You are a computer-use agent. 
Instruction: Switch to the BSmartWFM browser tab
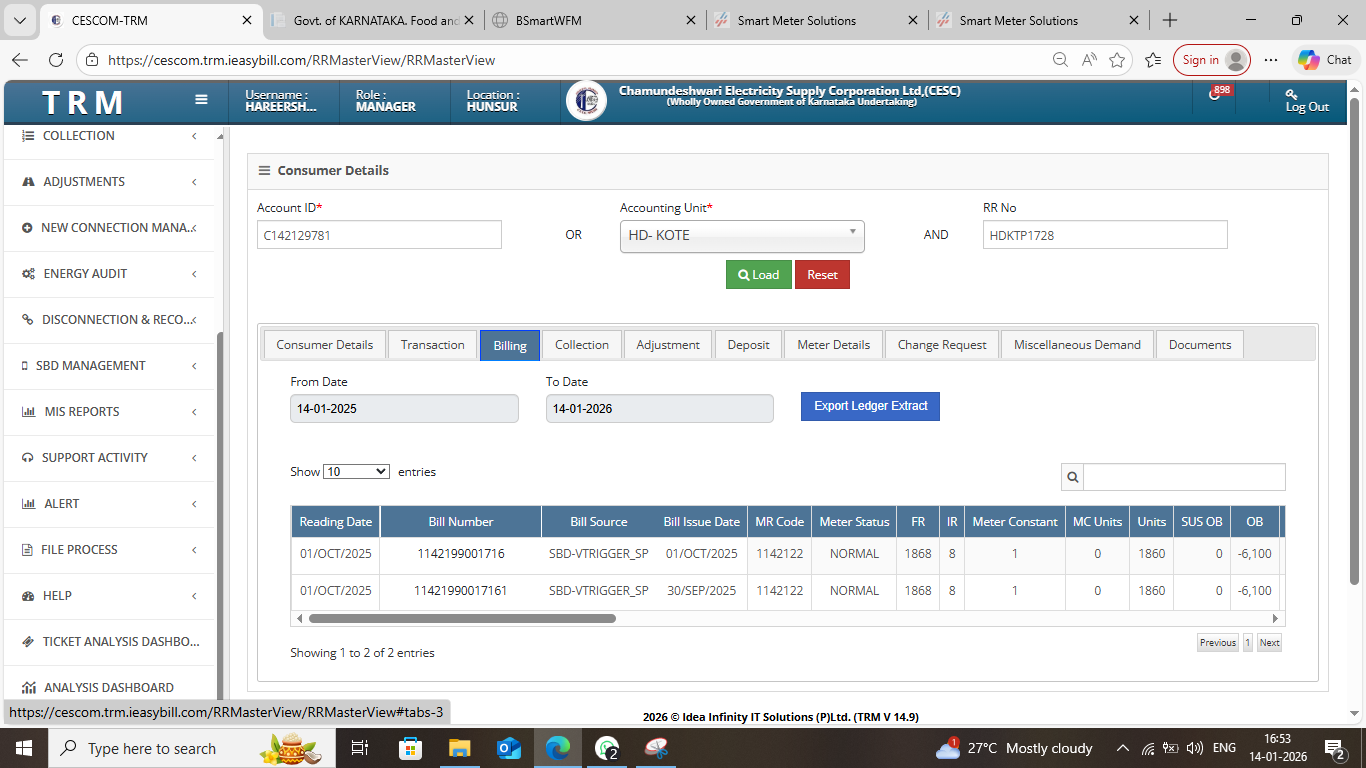tap(594, 20)
